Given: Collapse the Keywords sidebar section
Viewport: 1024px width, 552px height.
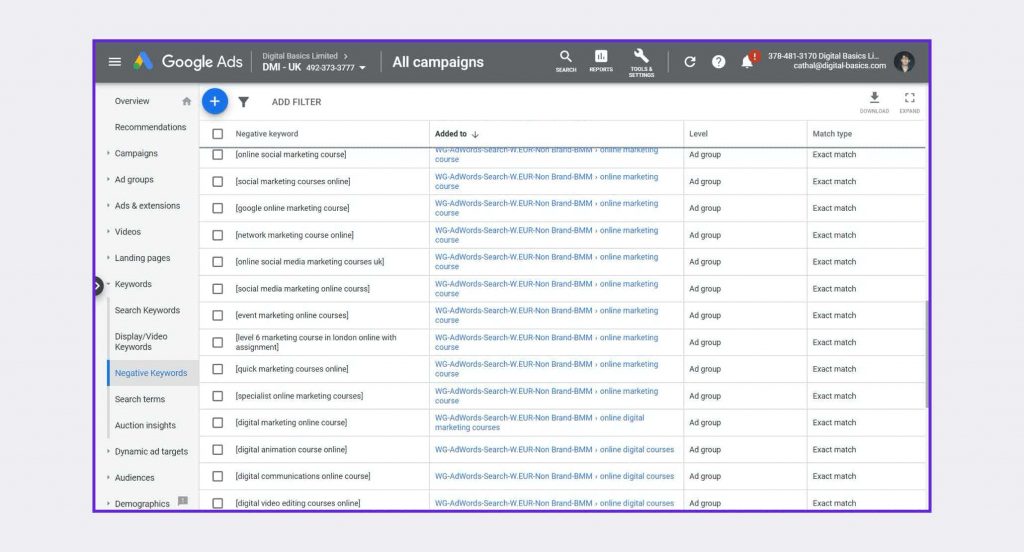Looking at the screenshot, I should pyautogui.click(x=108, y=284).
